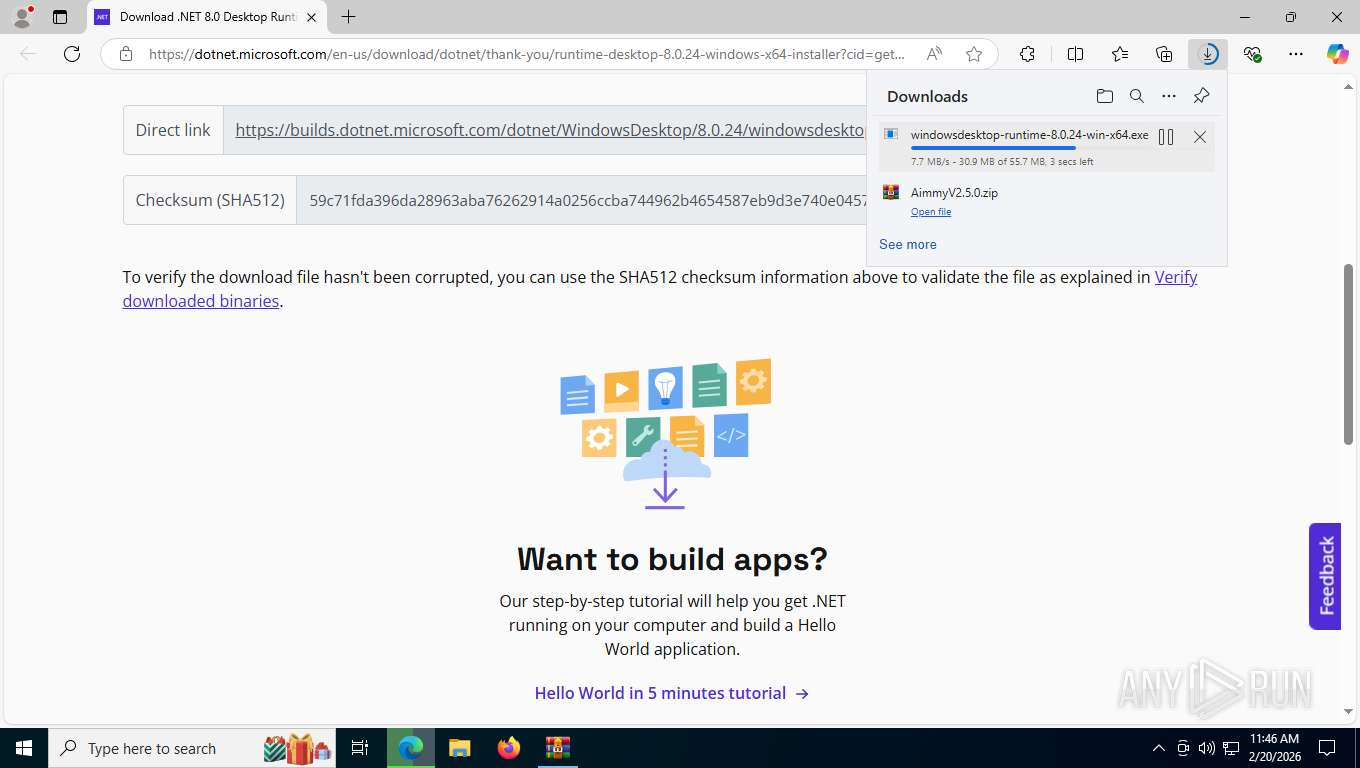This screenshot has height=768, width=1360.
Task: Select the Download .NET 8.0 Desktop tab
Action: pos(207,17)
